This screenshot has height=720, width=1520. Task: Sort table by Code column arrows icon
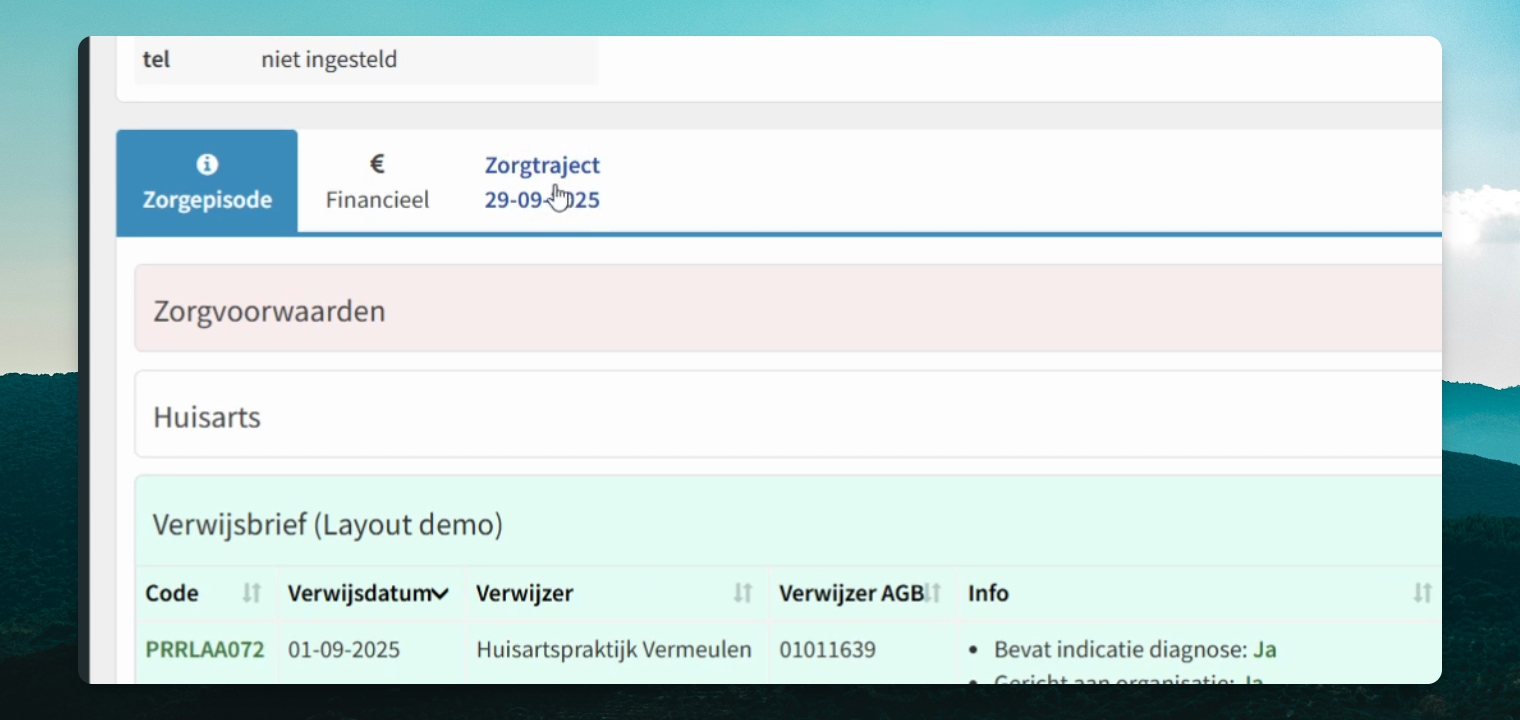pos(251,593)
